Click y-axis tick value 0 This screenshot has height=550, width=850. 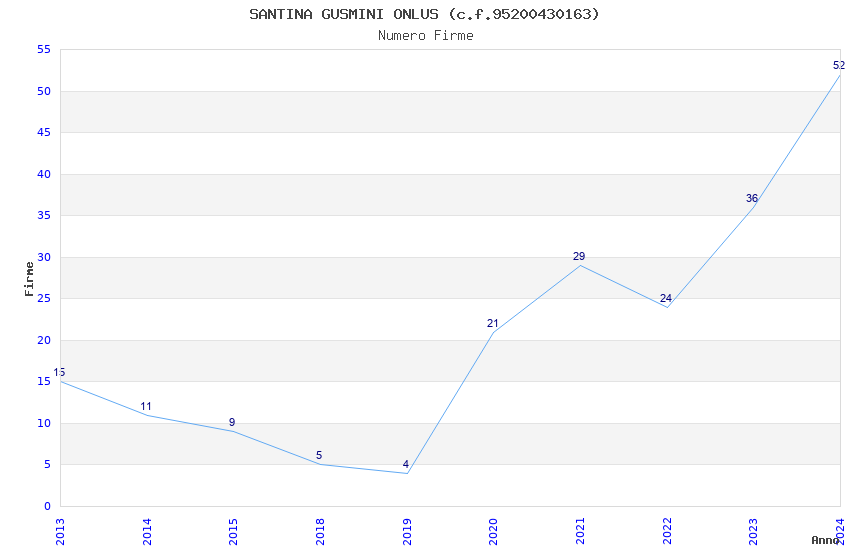(x=48, y=506)
